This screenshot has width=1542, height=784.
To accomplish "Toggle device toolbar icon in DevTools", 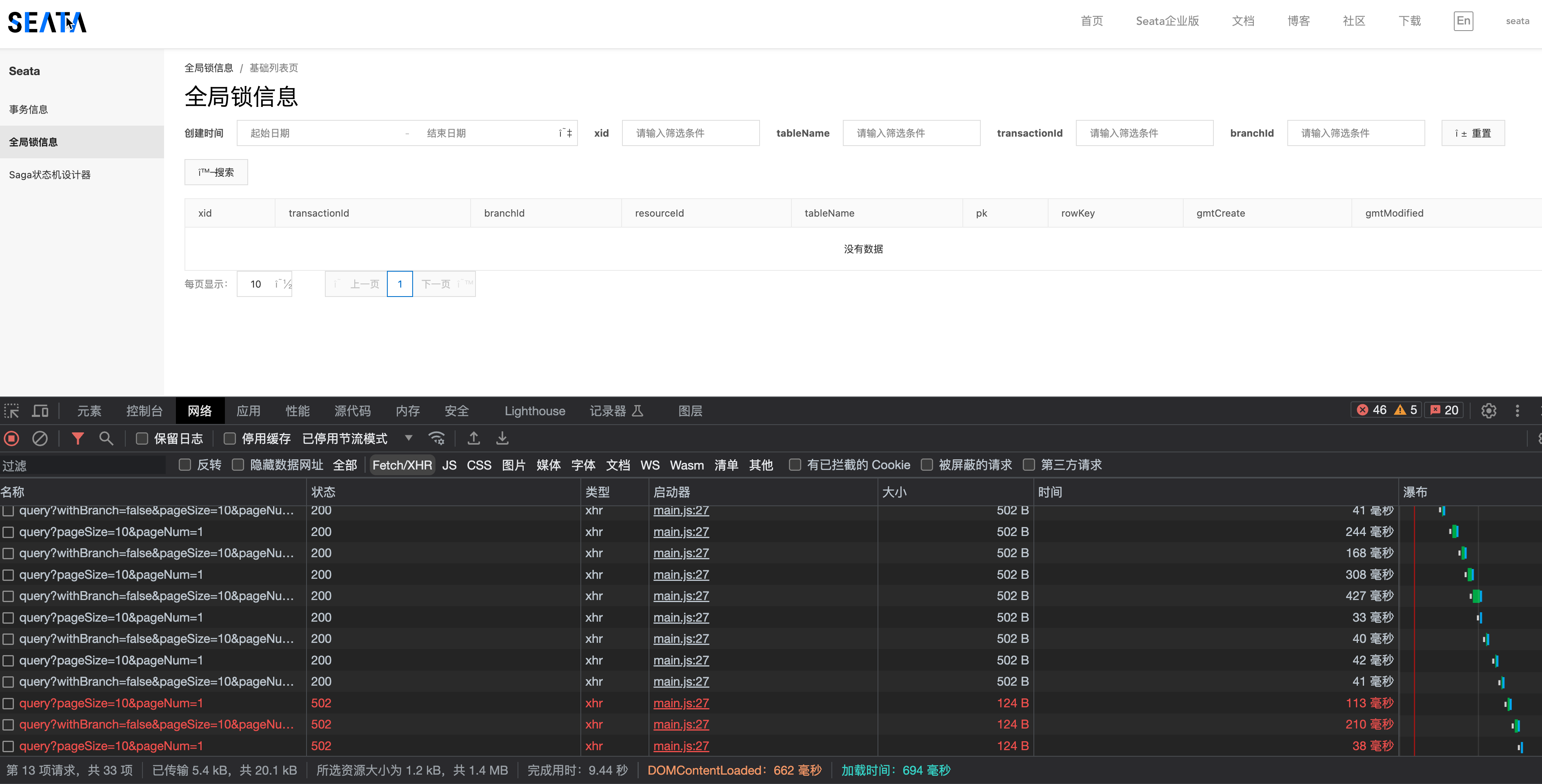I will coord(40,411).
